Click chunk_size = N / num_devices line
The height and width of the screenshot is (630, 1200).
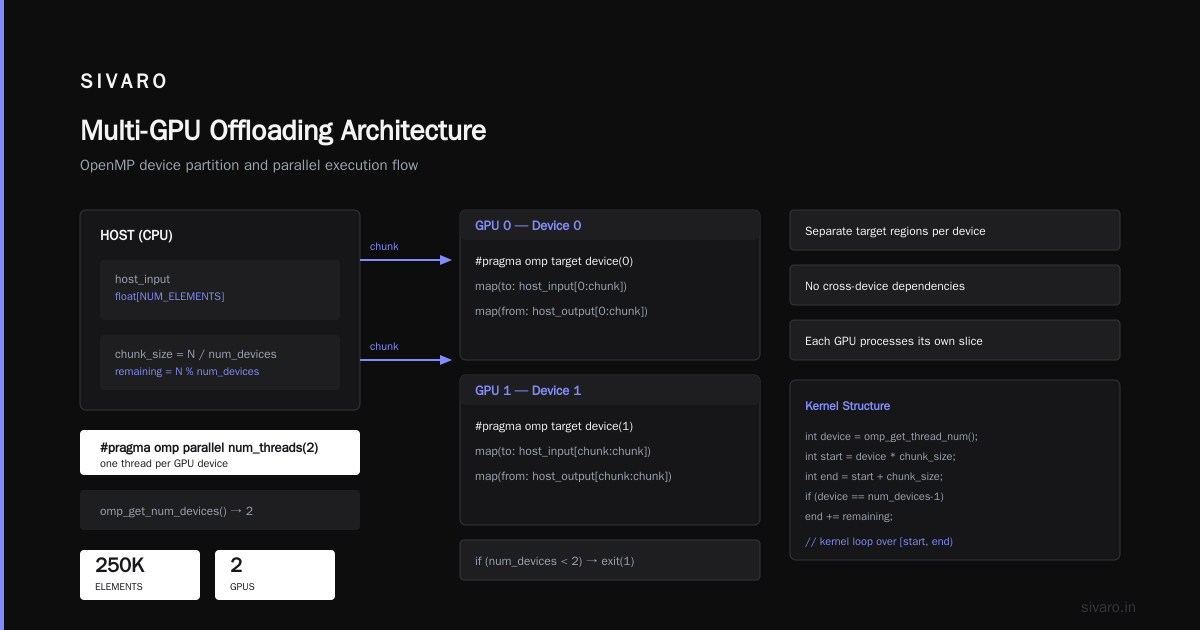196,354
